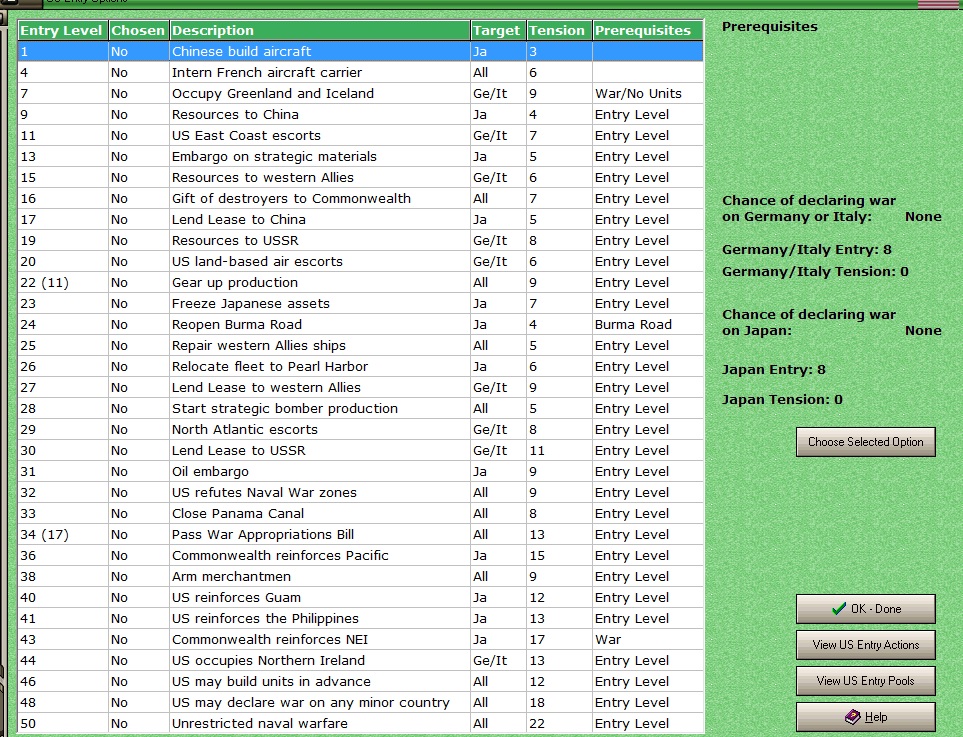This screenshot has width=963, height=737.
Task: Click the purple book Help icon
Action: [x=852, y=717]
